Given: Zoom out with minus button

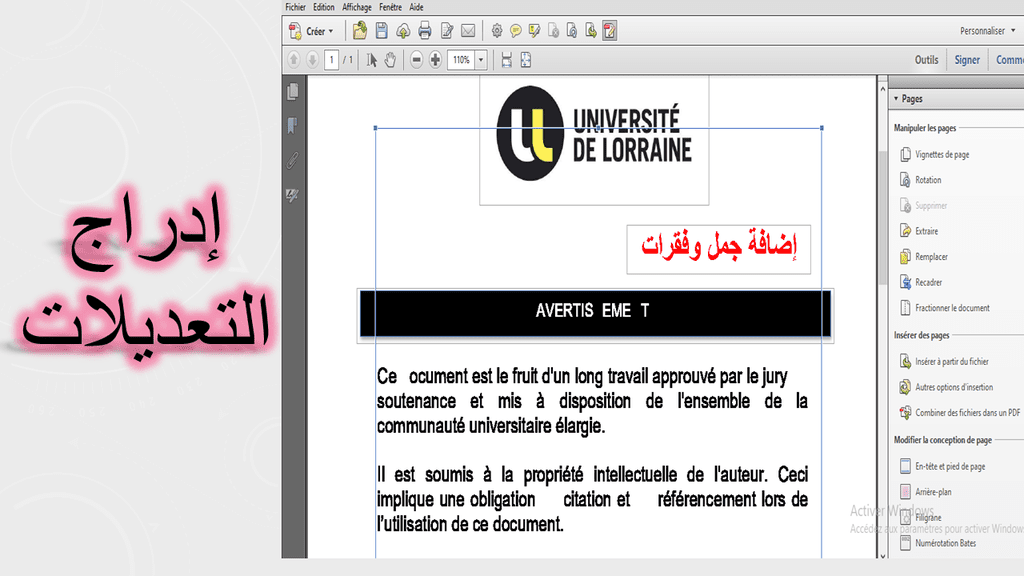Looking at the screenshot, I should (416, 60).
